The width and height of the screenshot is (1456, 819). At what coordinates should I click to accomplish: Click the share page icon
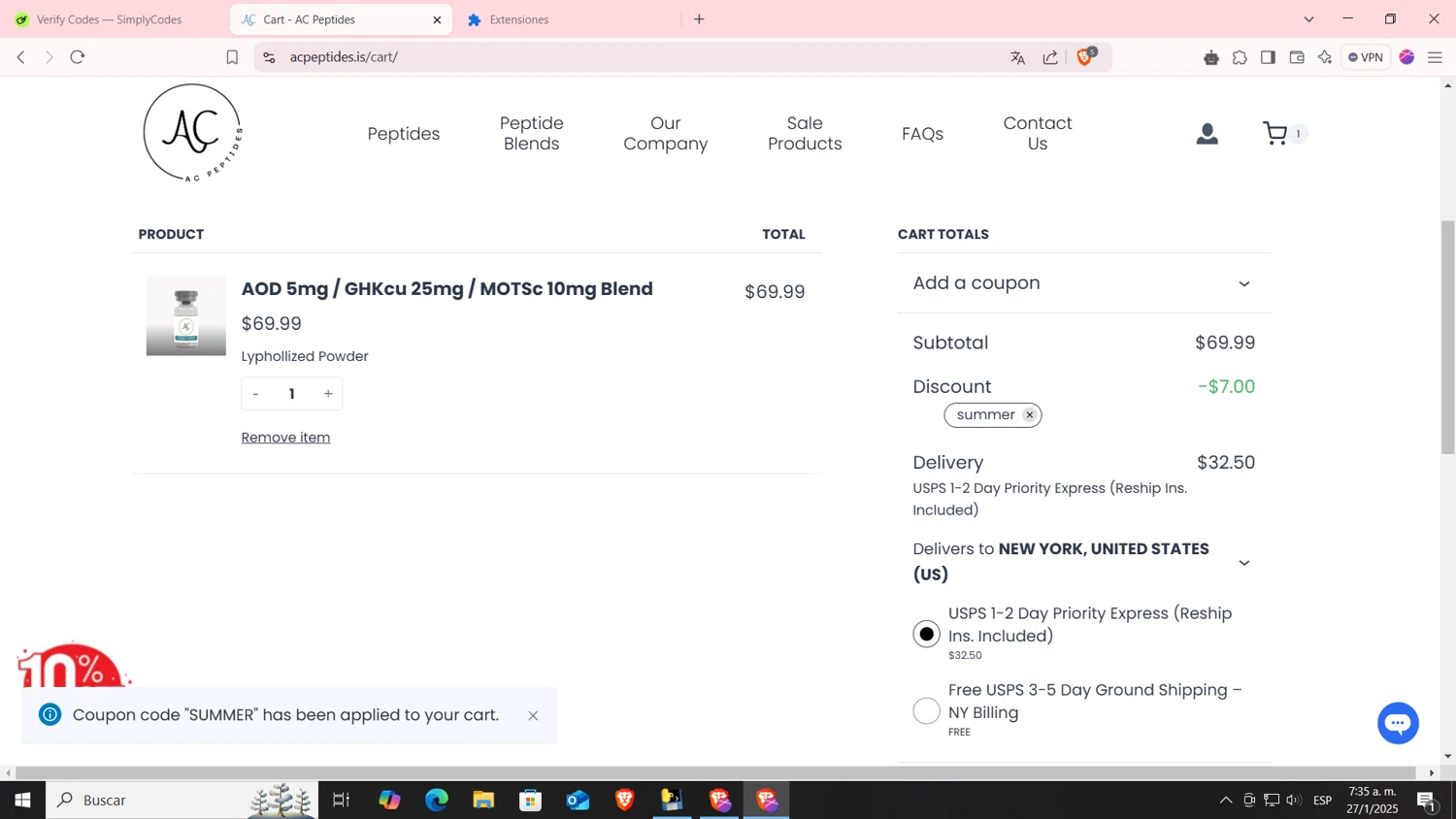(x=1050, y=57)
